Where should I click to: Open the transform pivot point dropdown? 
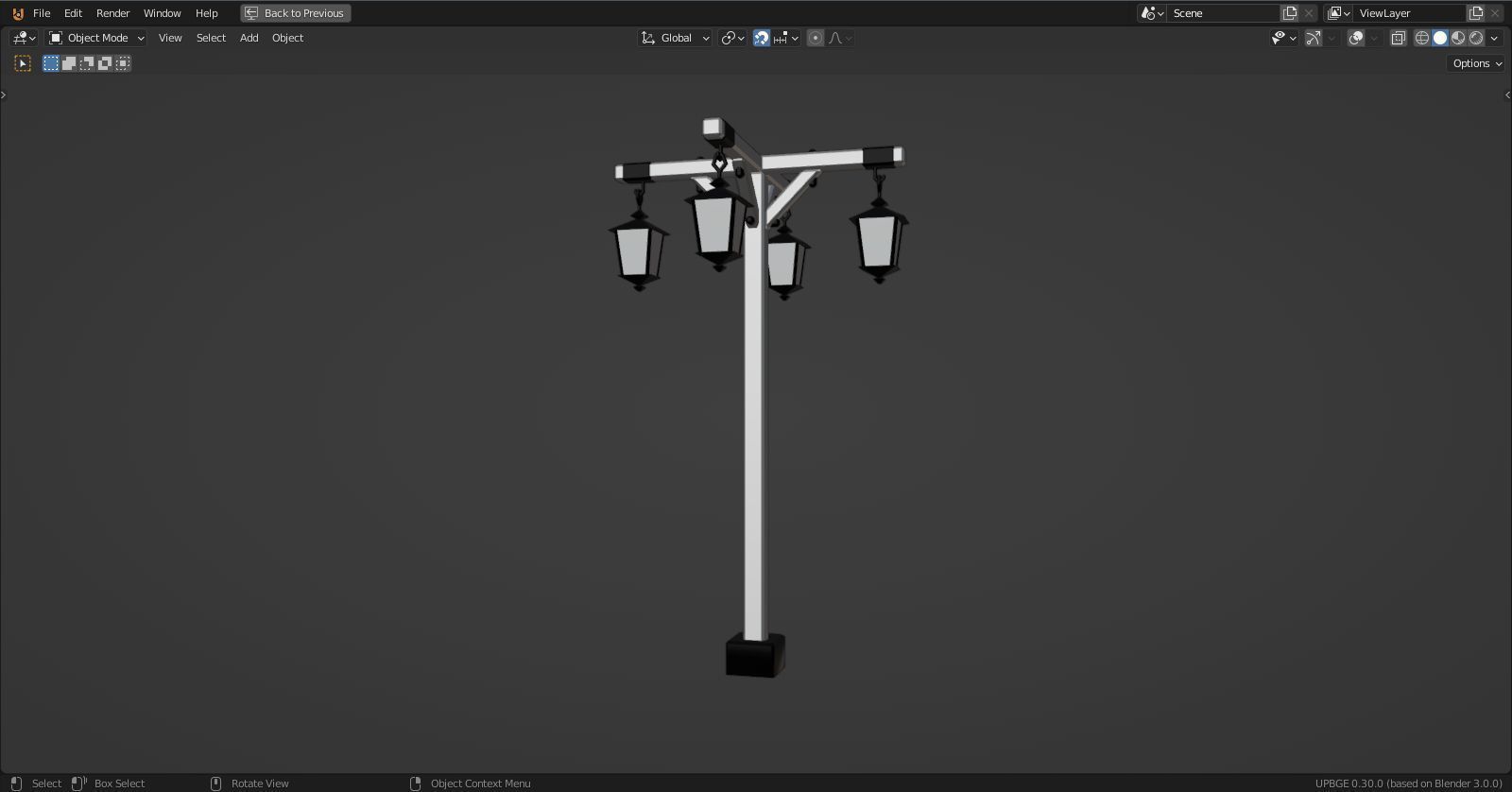732,38
